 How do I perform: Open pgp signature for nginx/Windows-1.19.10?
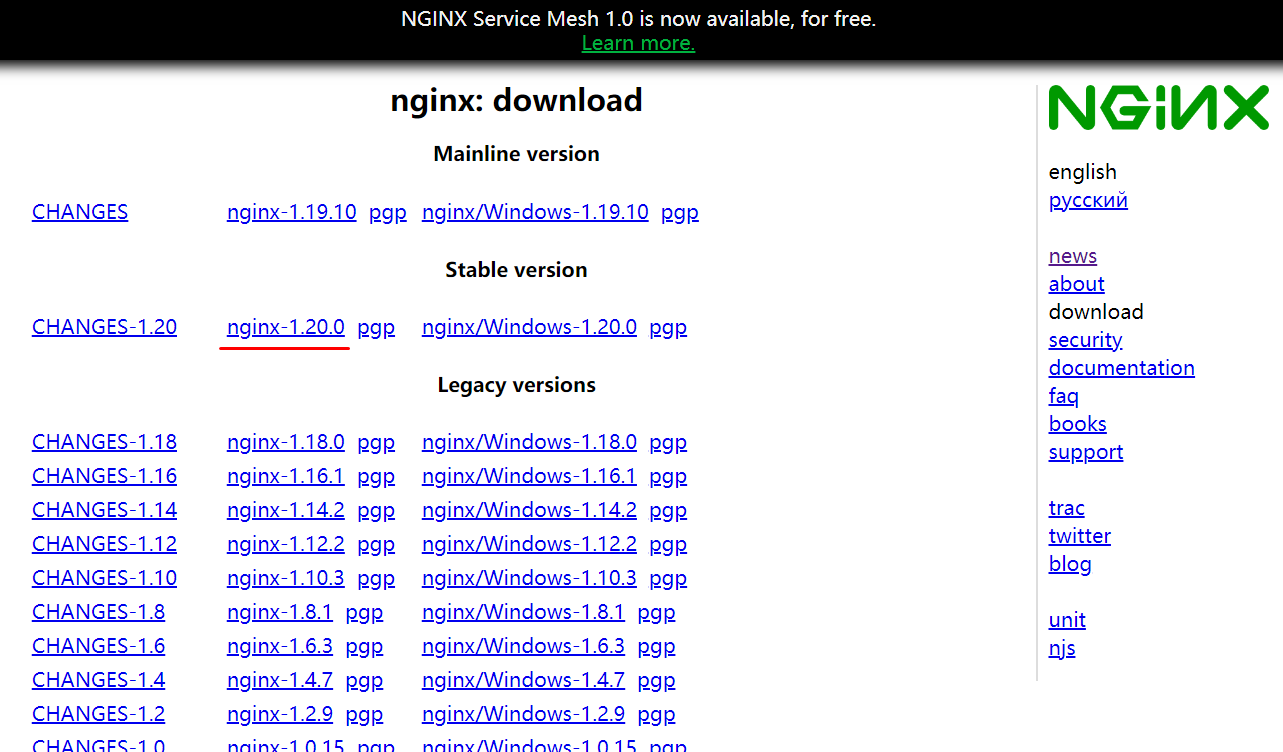point(679,212)
